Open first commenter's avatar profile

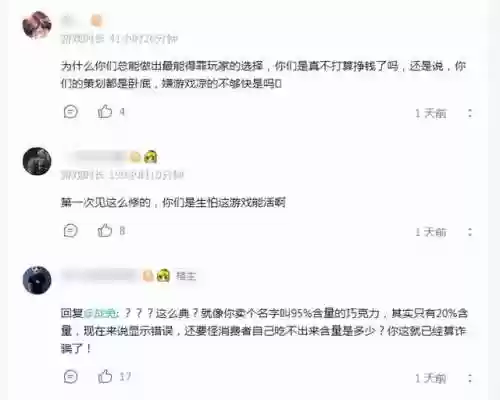37,25
